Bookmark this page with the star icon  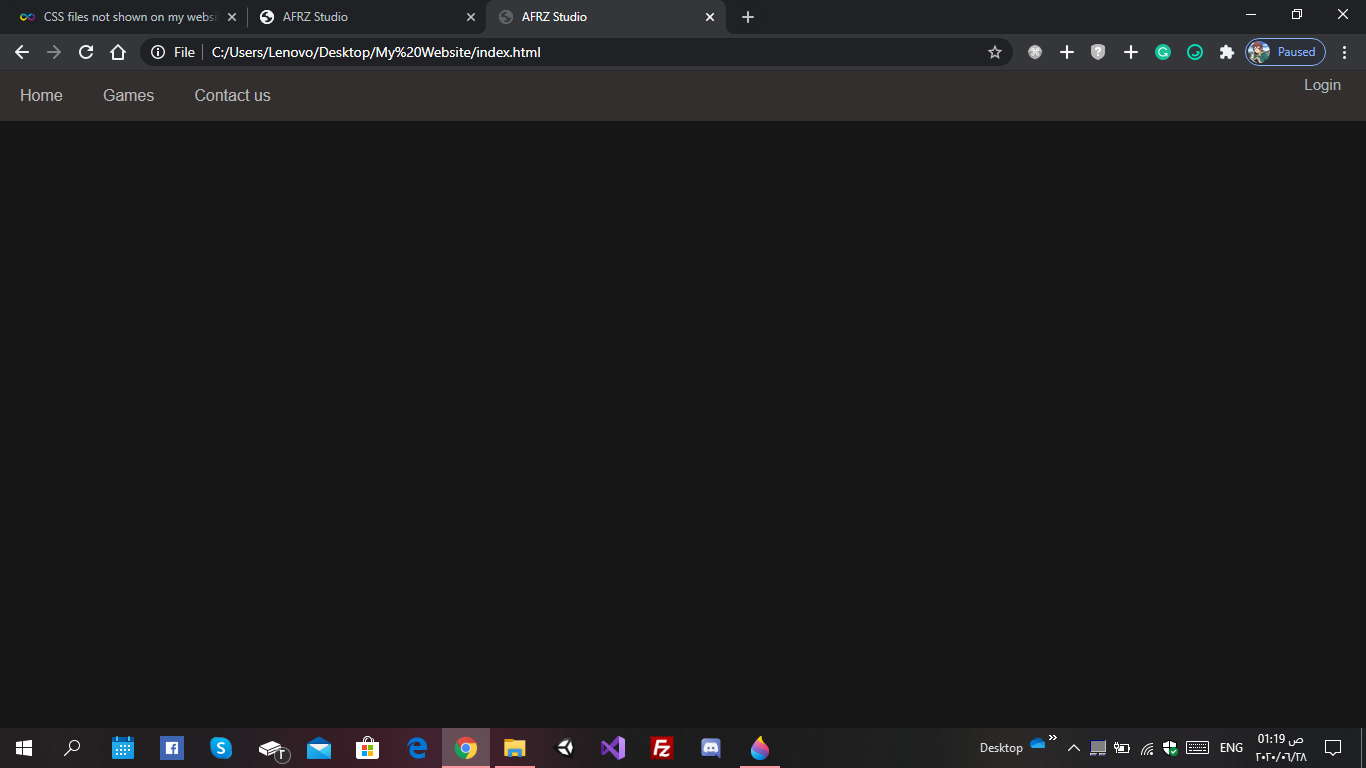click(x=994, y=52)
